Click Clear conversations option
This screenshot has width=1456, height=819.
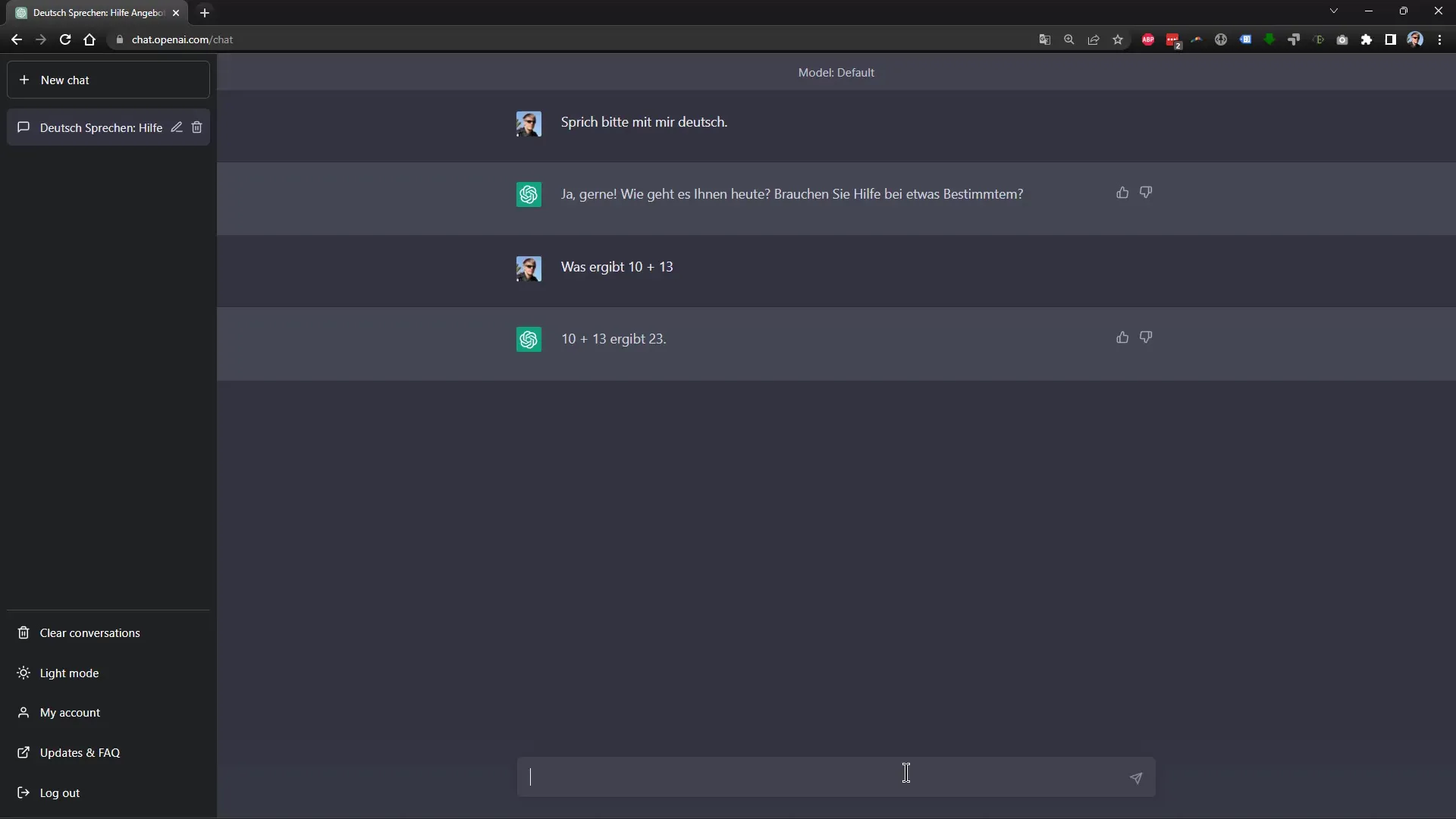click(89, 632)
